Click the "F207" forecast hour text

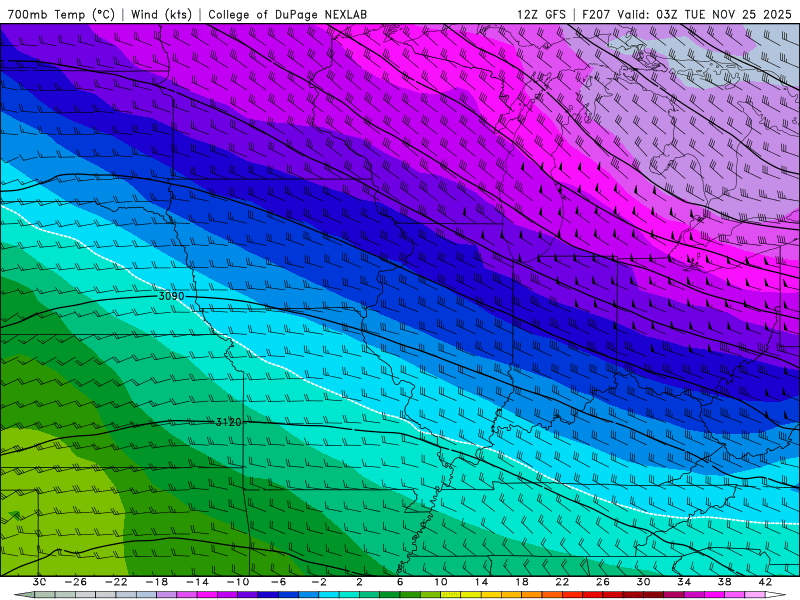click(596, 14)
